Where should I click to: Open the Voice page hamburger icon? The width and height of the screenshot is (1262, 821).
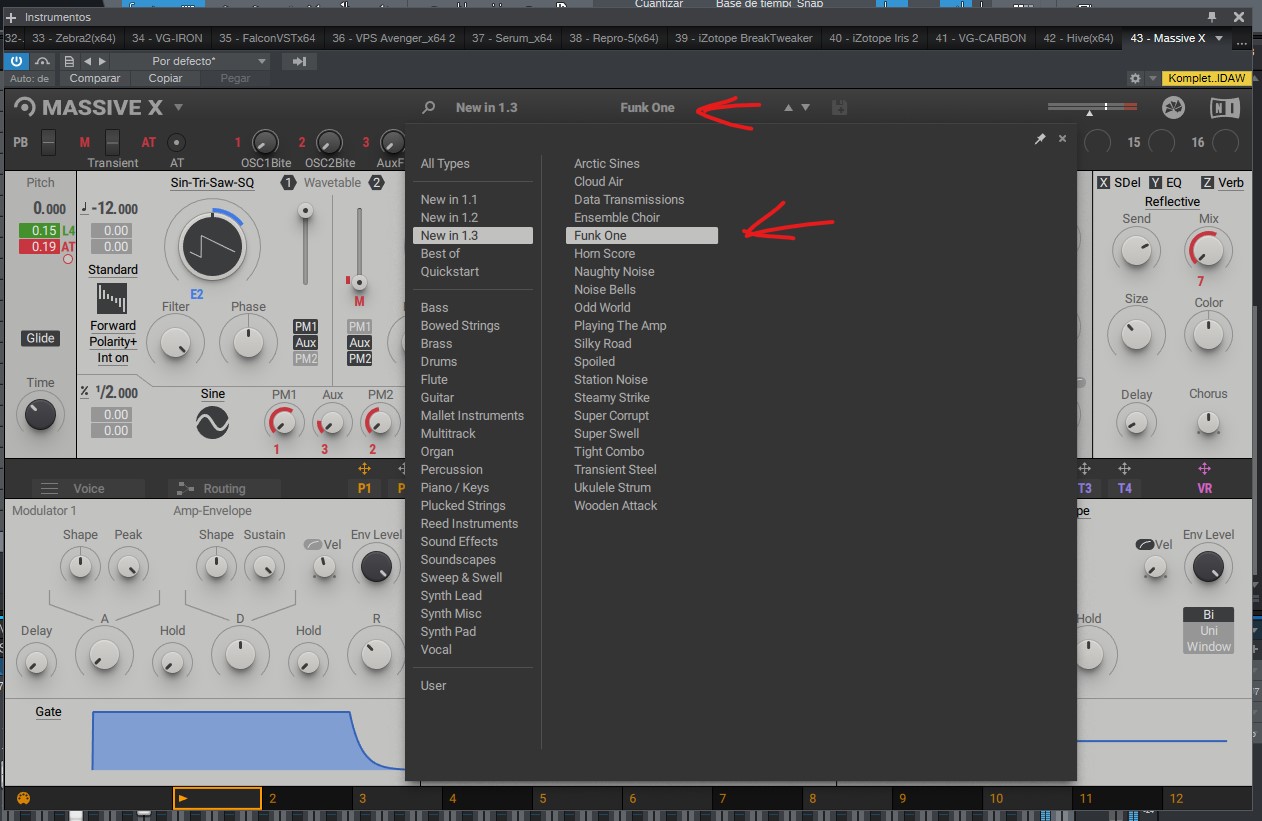point(50,488)
